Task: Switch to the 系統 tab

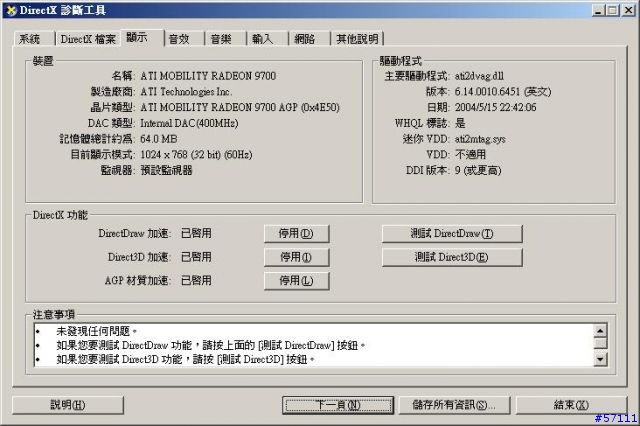Action: pyautogui.click(x=33, y=39)
